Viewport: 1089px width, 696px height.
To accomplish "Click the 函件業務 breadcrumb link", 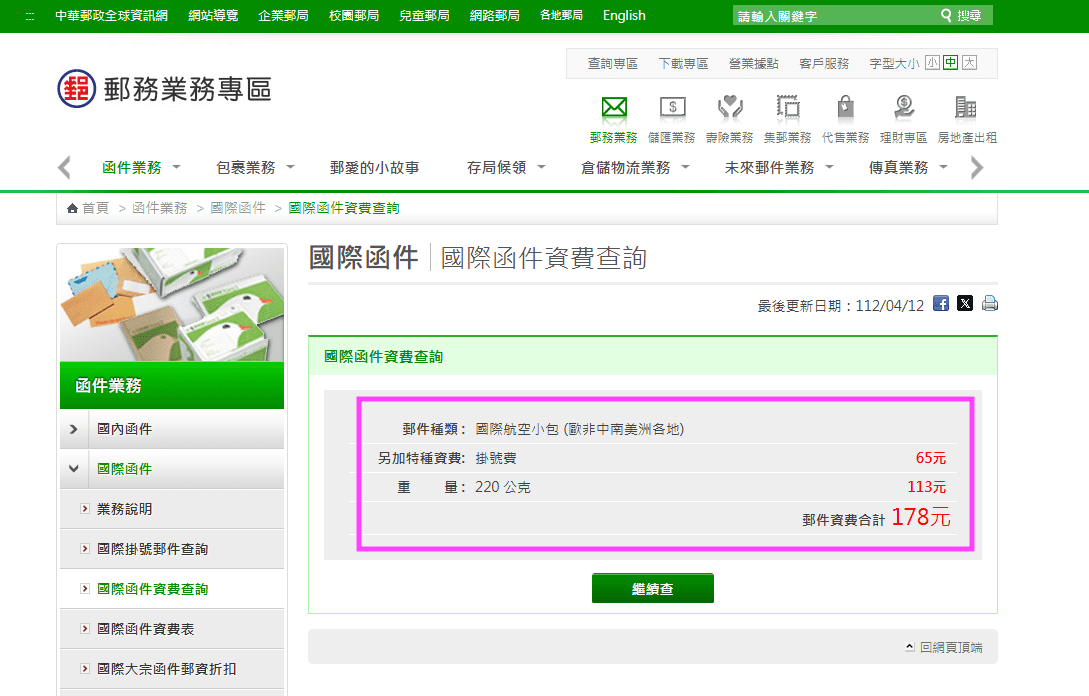I will point(160,208).
